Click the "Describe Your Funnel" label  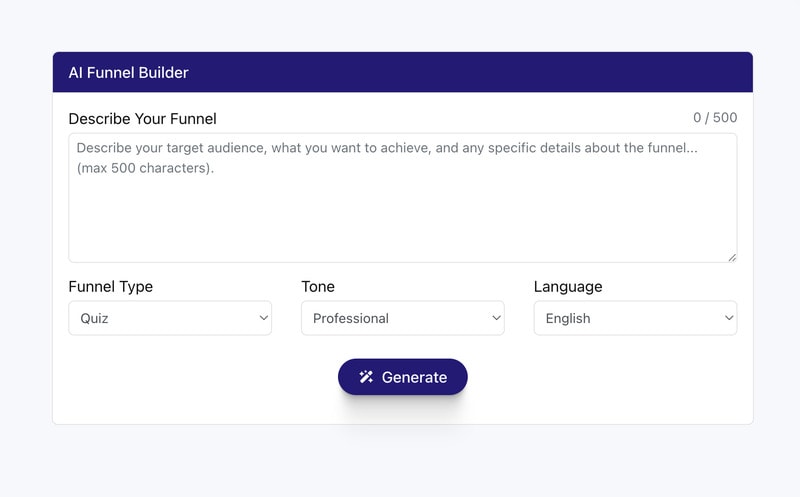click(x=142, y=119)
